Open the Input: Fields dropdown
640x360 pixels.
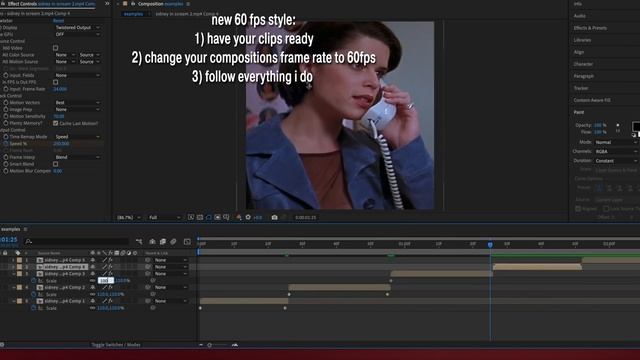click(77, 75)
